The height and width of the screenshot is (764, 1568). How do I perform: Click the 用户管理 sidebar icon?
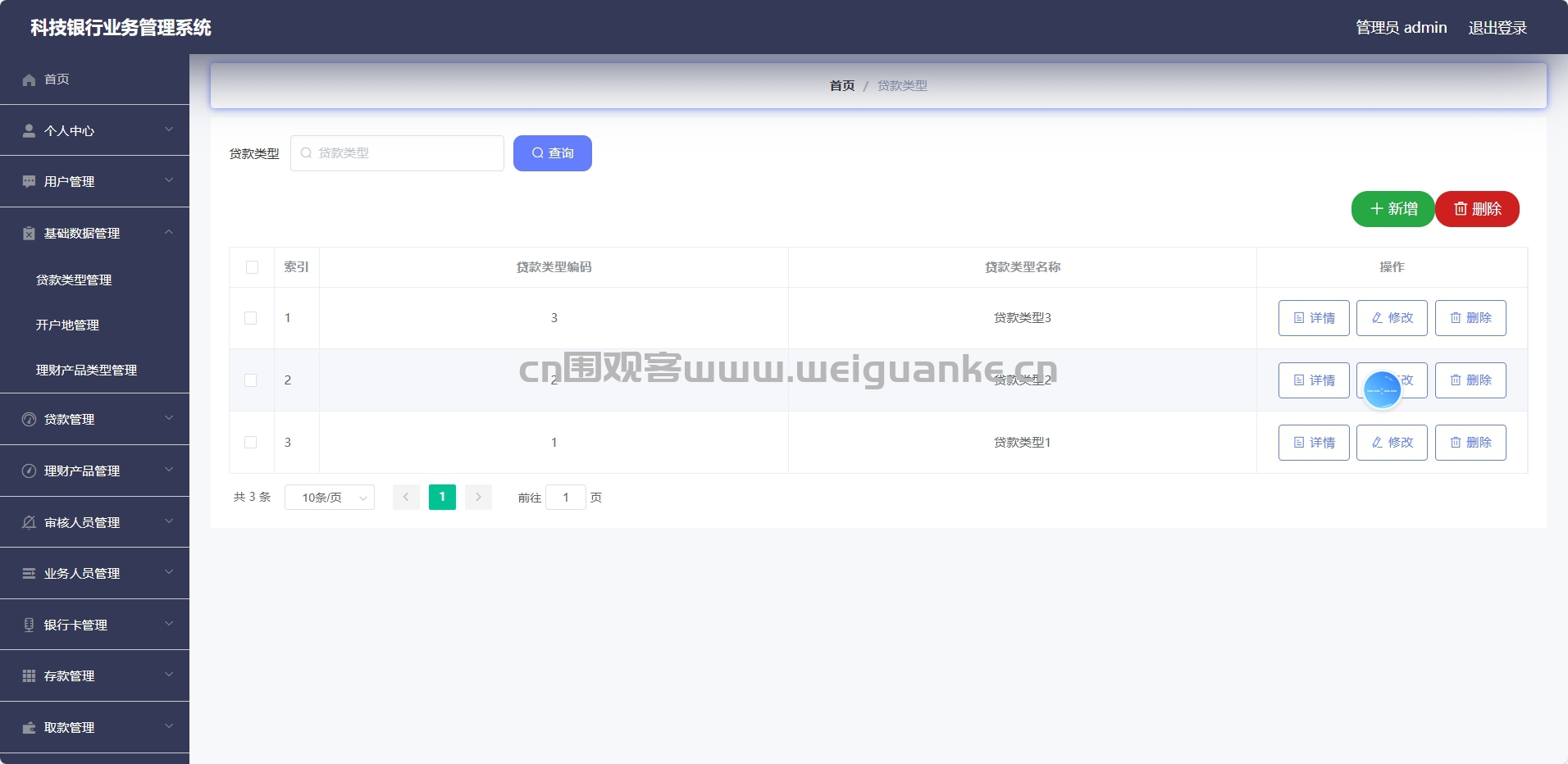(29, 181)
